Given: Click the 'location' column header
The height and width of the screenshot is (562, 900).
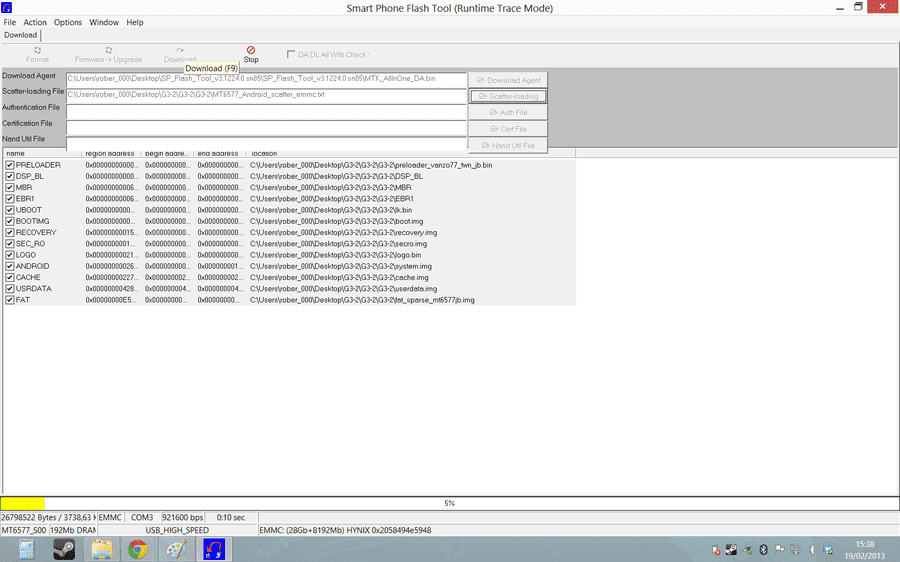Looking at the screenshot, I should tap(411, 153).
